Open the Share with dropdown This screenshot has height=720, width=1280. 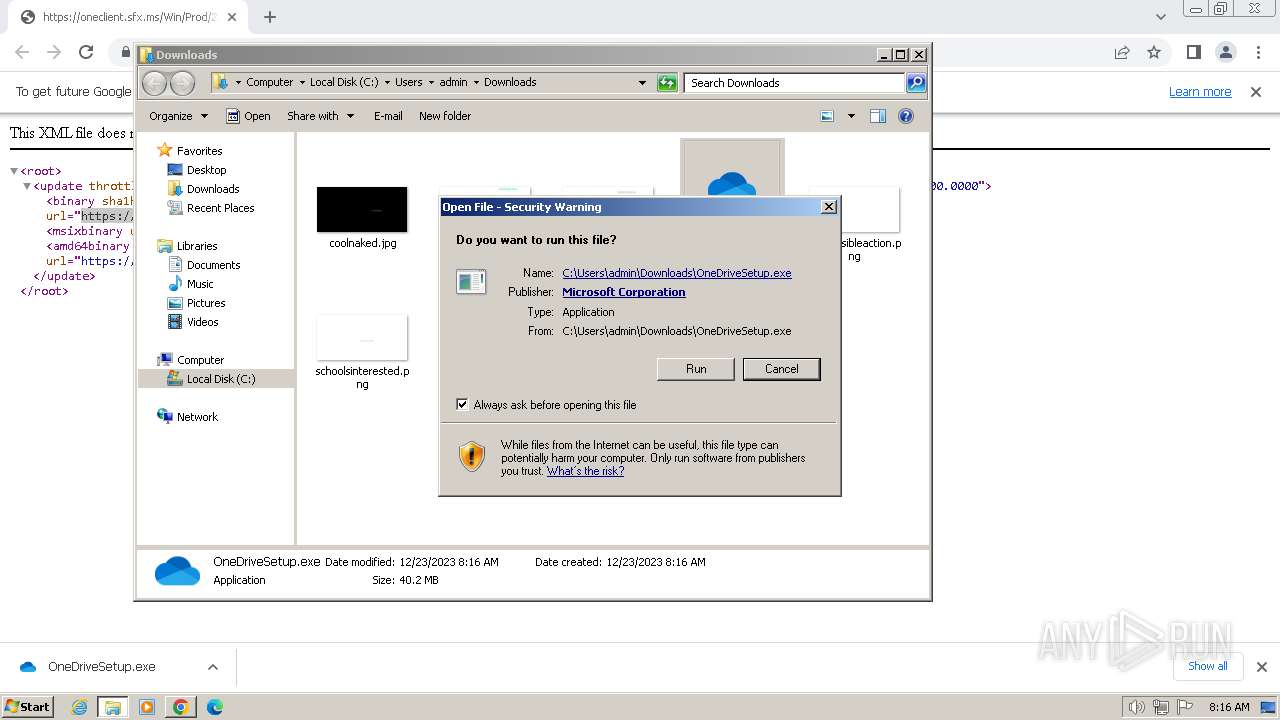[x=320, y=116]
